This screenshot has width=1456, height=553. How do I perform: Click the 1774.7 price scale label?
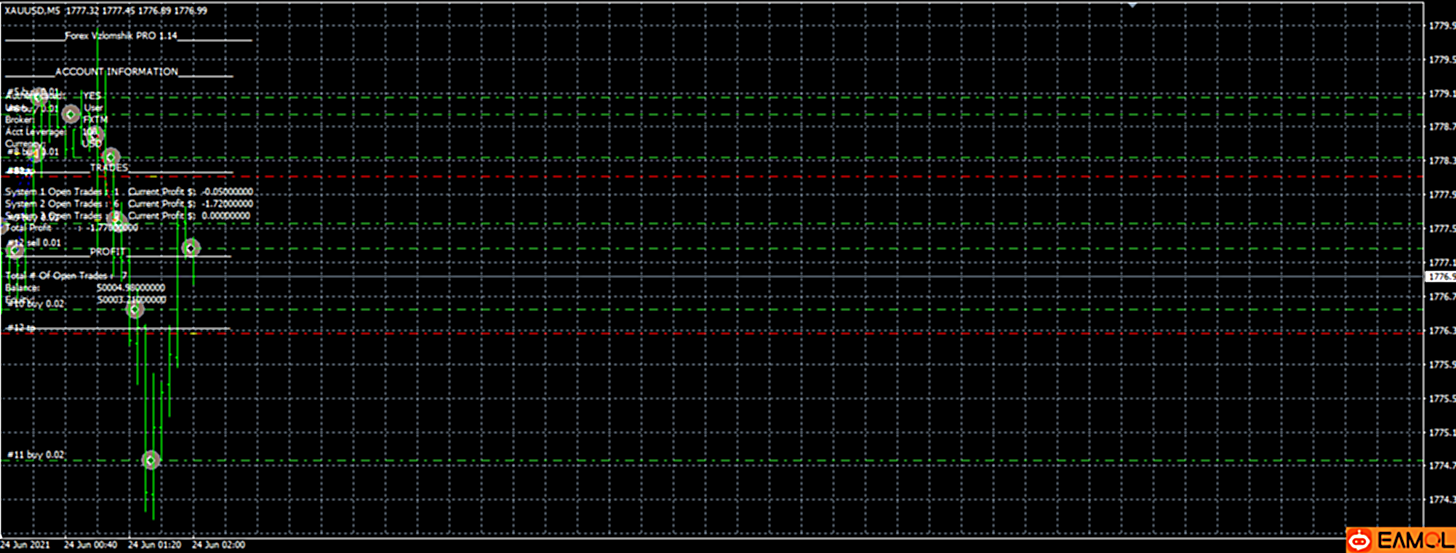(1439, 466)
